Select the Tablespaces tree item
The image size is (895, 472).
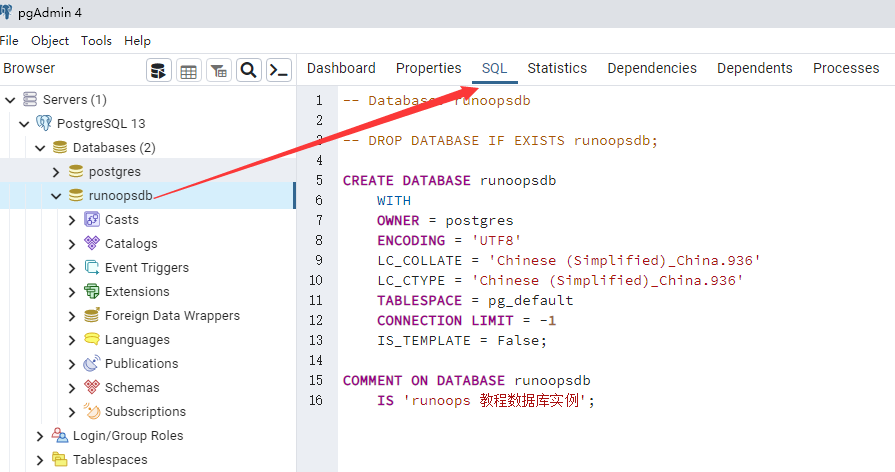[110, 460]
